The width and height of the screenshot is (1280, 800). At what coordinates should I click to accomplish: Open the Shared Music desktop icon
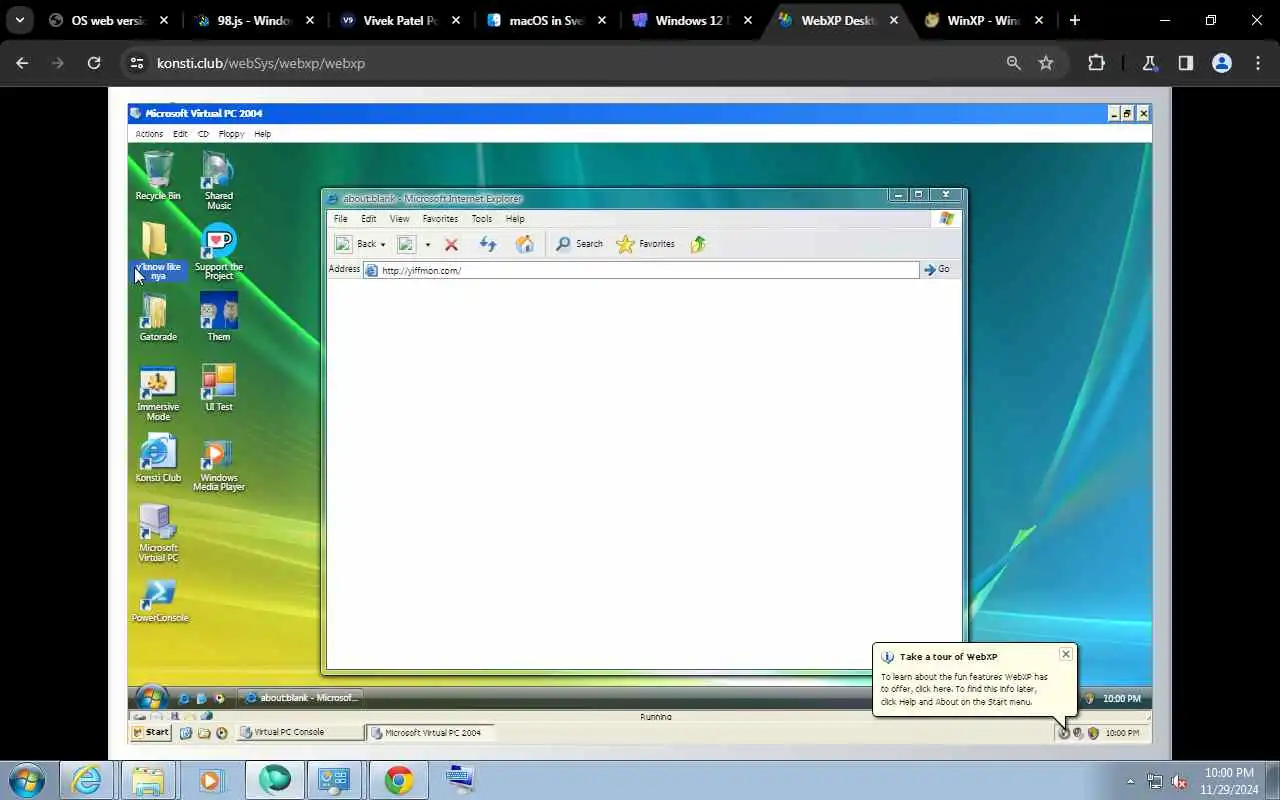click(218, 180)
